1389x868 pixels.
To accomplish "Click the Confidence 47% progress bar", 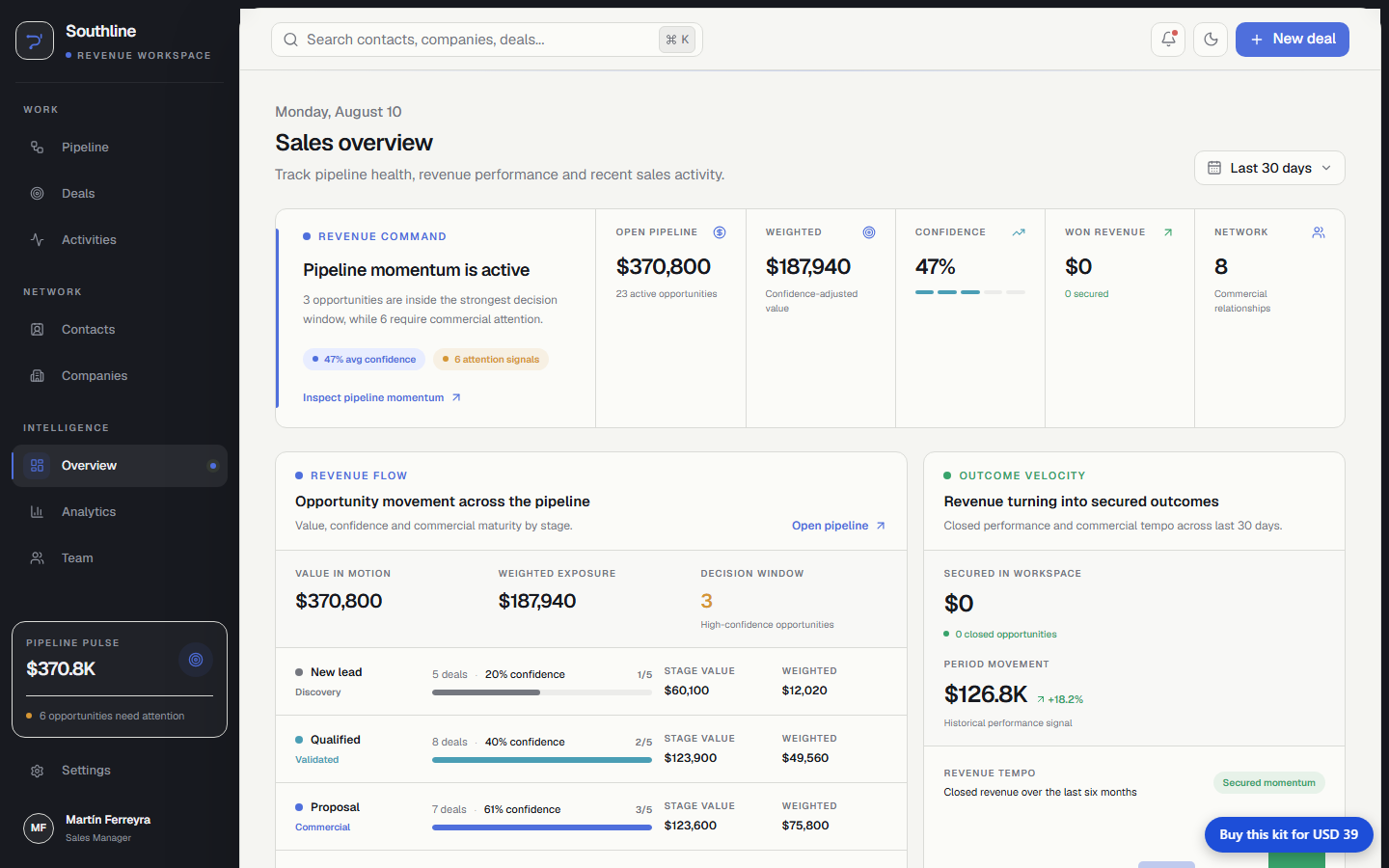I will point(970,292).
